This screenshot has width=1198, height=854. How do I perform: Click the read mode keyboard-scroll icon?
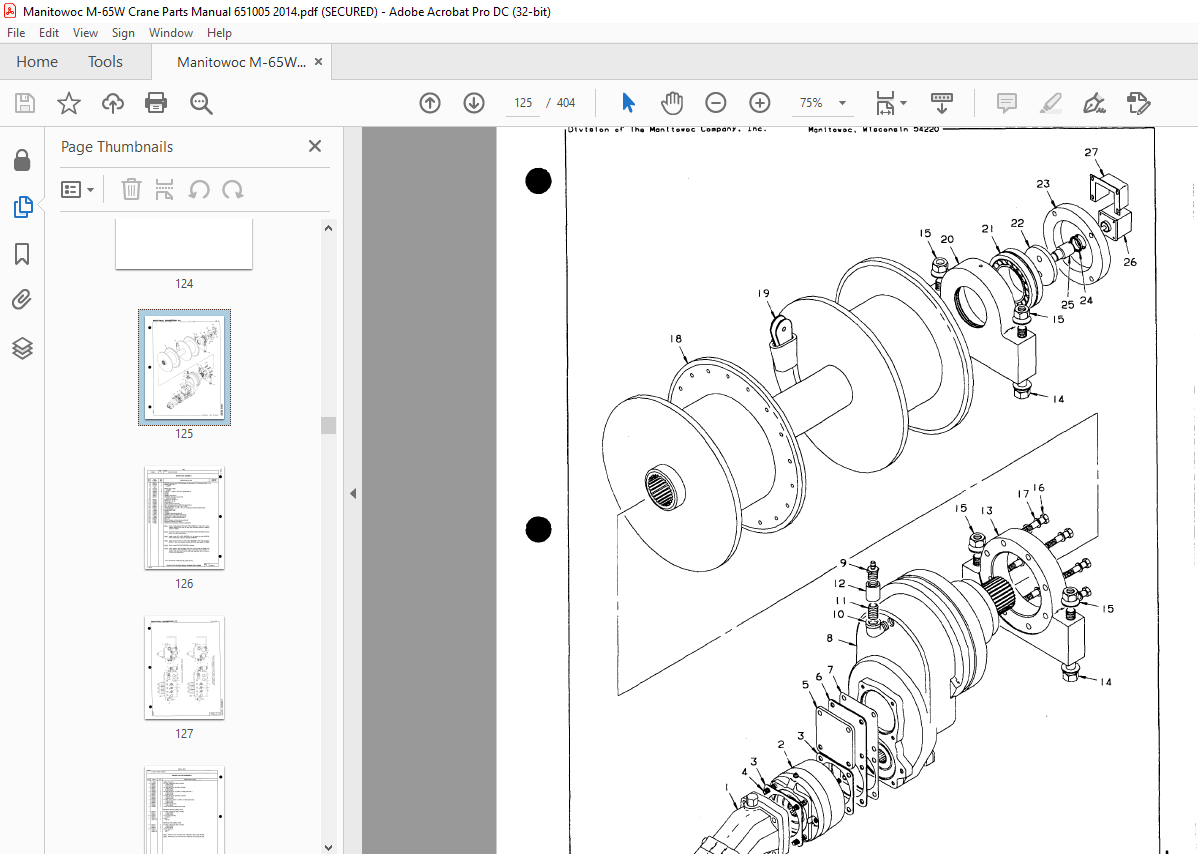coord(941,102)
